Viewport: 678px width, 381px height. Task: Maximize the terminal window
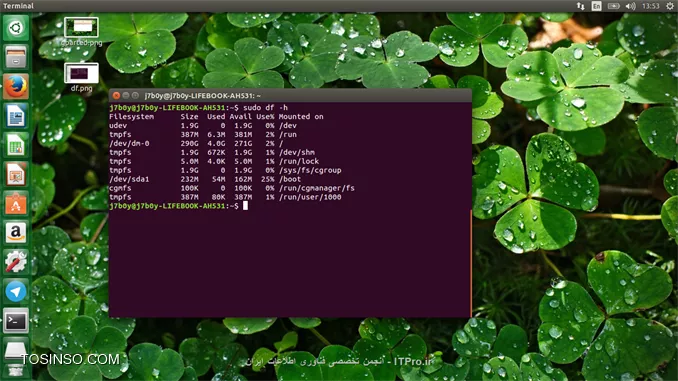[x=135, y=96]
